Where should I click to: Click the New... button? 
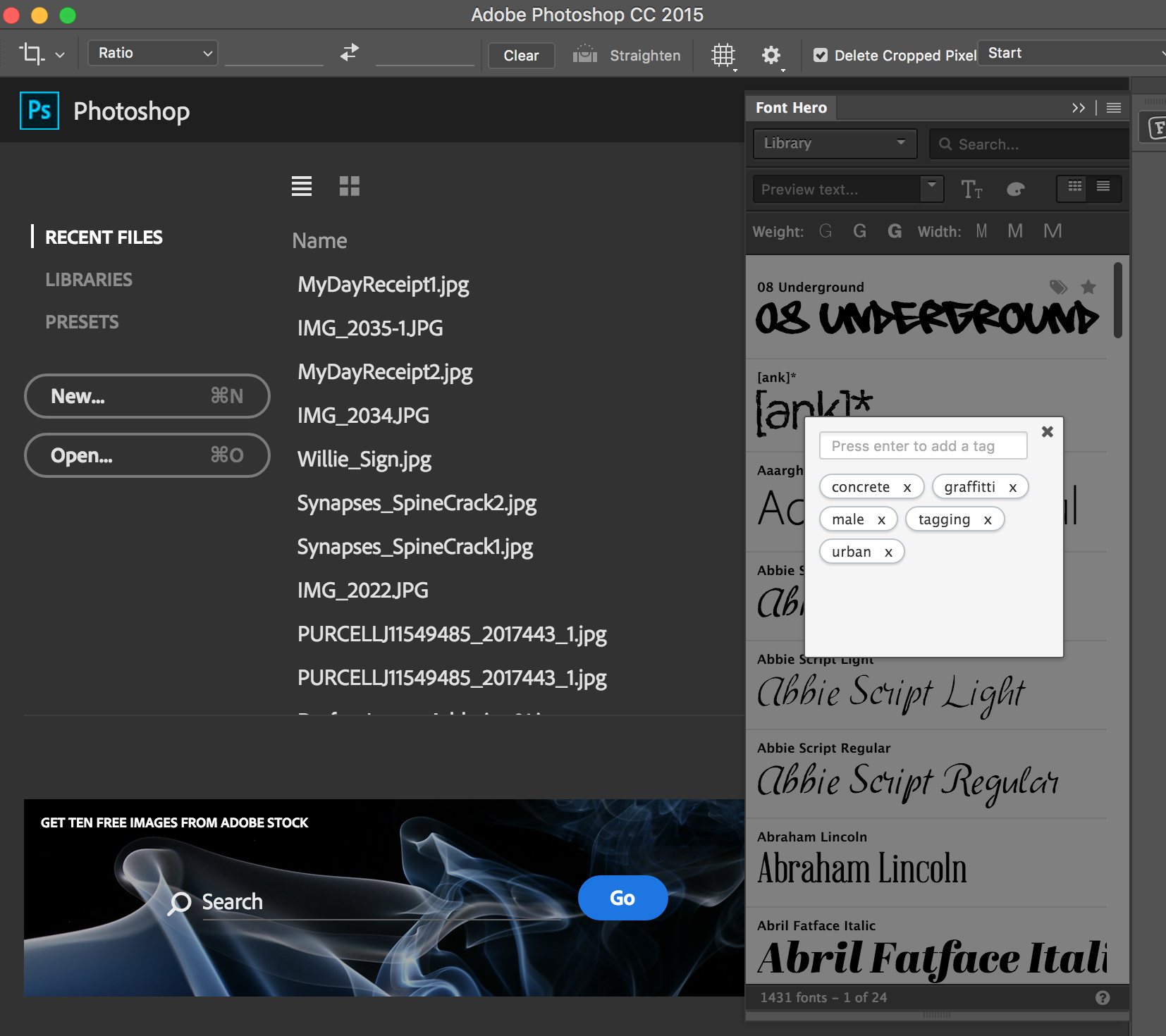coord(147,396)
